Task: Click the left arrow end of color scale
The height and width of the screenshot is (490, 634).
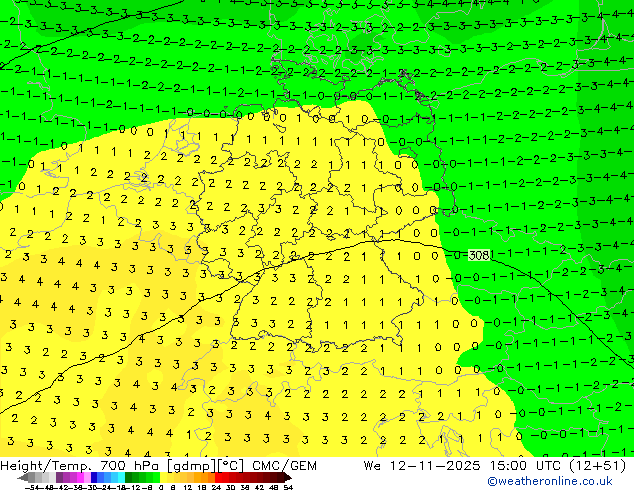Action: coord(23,477)
